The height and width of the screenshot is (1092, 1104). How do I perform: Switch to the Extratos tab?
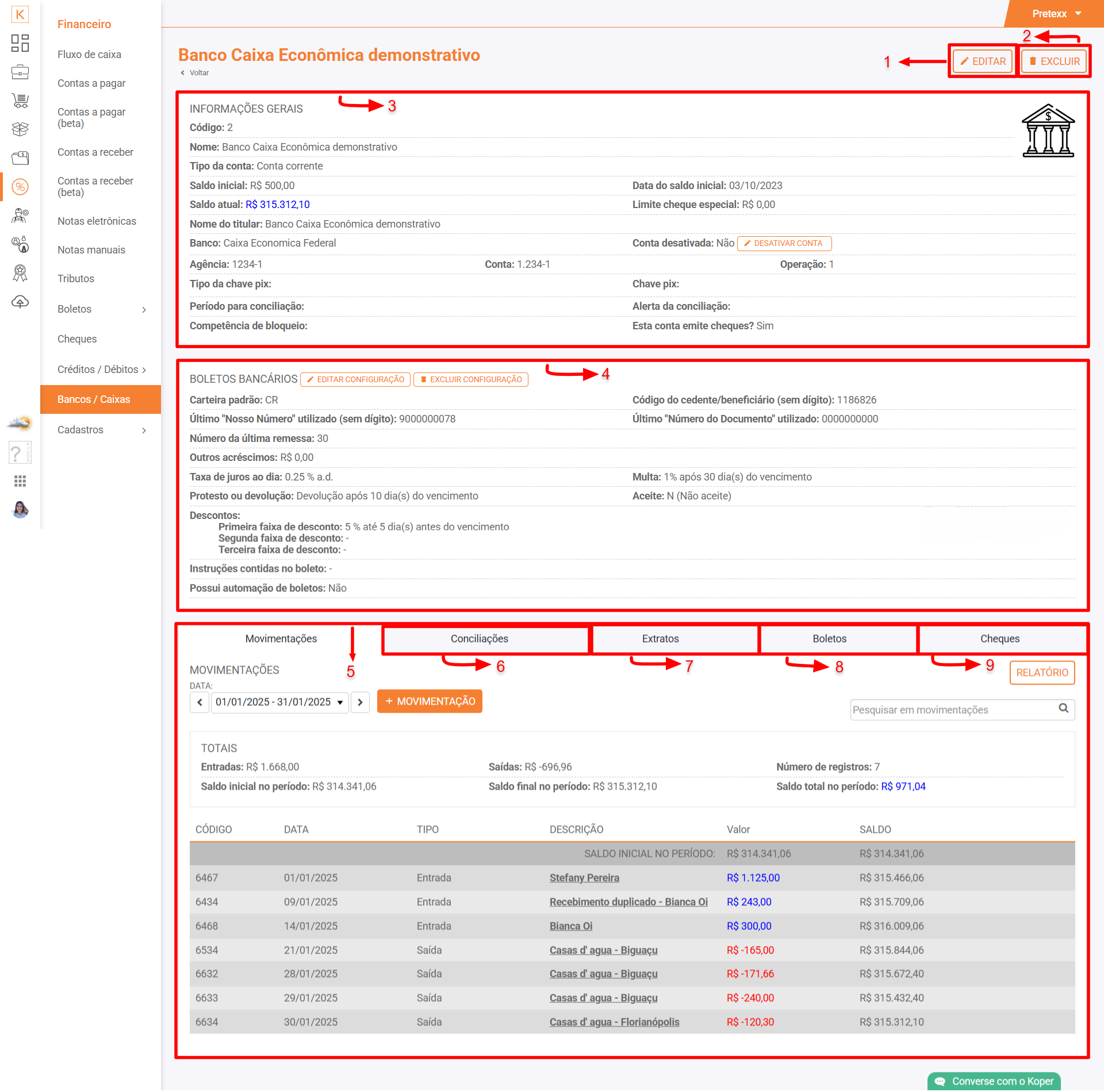click(660, 639)
